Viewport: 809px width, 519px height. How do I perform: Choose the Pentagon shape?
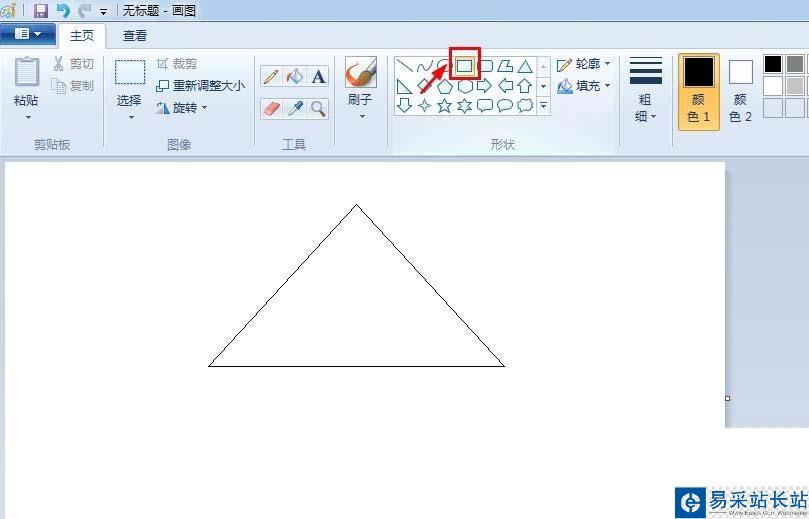(x=445, y=86)
